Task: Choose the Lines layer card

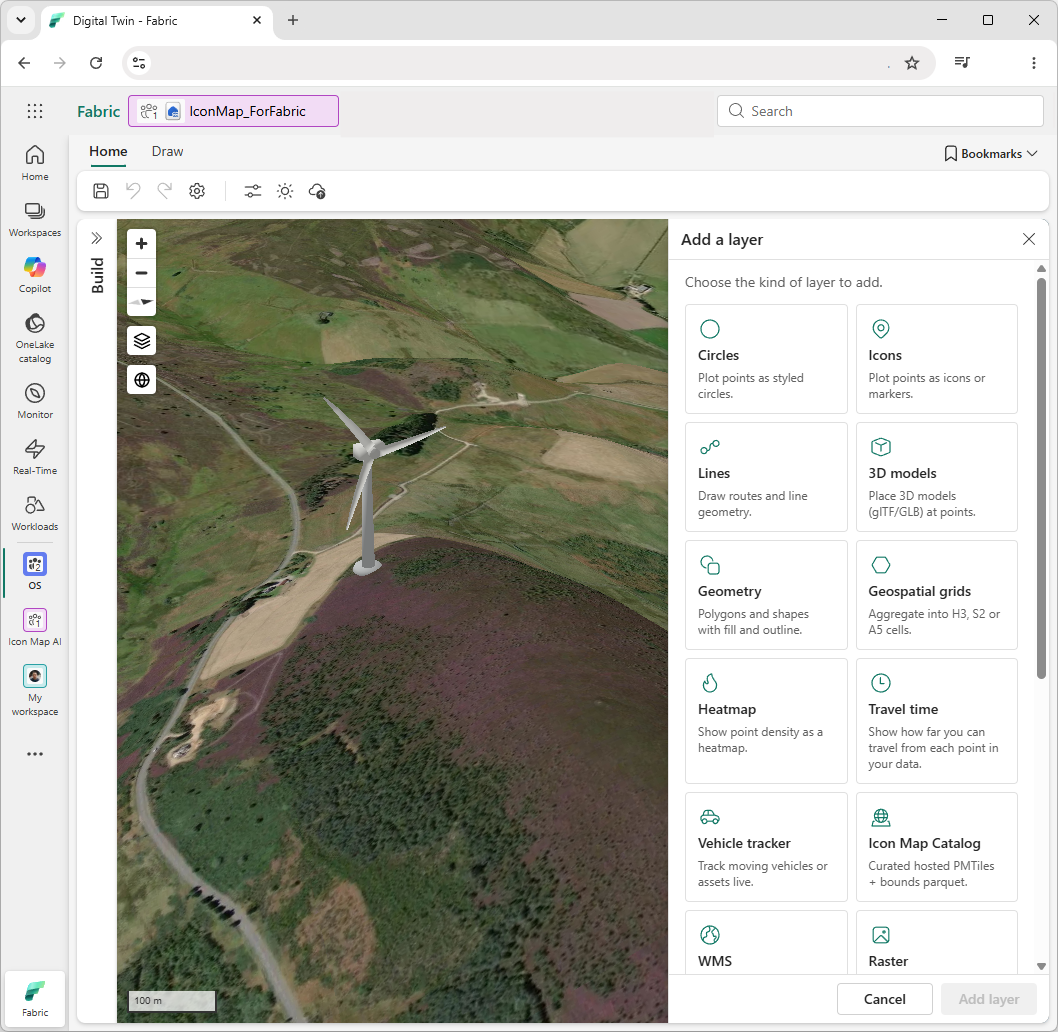Action: pyautogui.click(x=766, y=477)
